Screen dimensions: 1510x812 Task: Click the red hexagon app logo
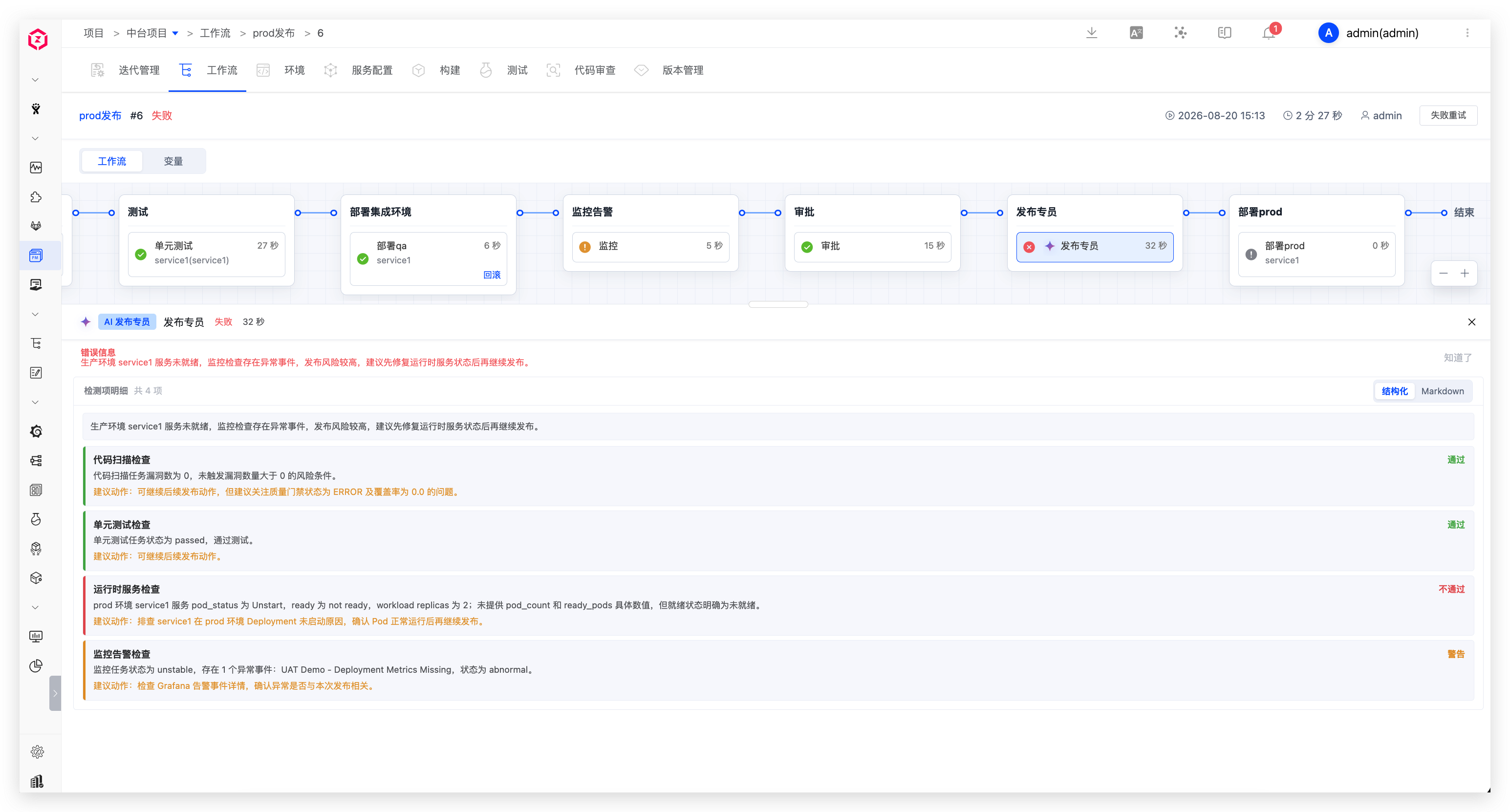pos(38,39)
